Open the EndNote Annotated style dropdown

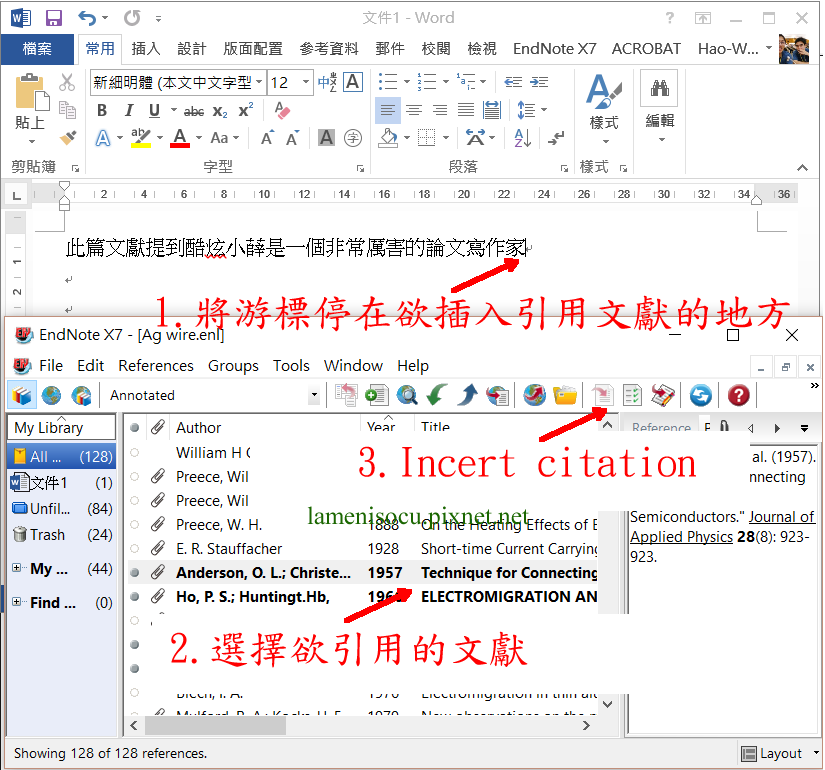pos(314,395)
